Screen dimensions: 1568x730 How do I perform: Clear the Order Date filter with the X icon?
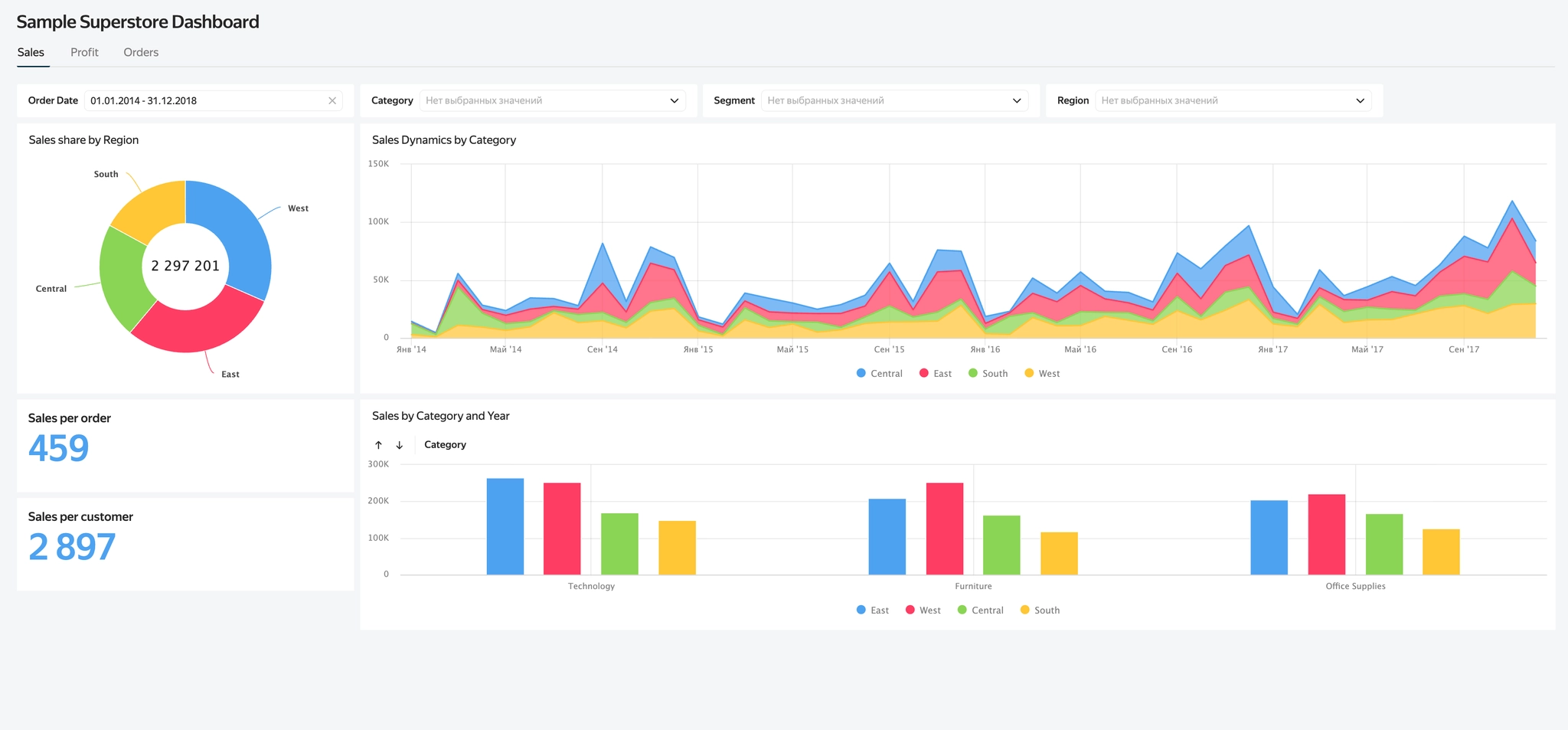pos(332,100)
